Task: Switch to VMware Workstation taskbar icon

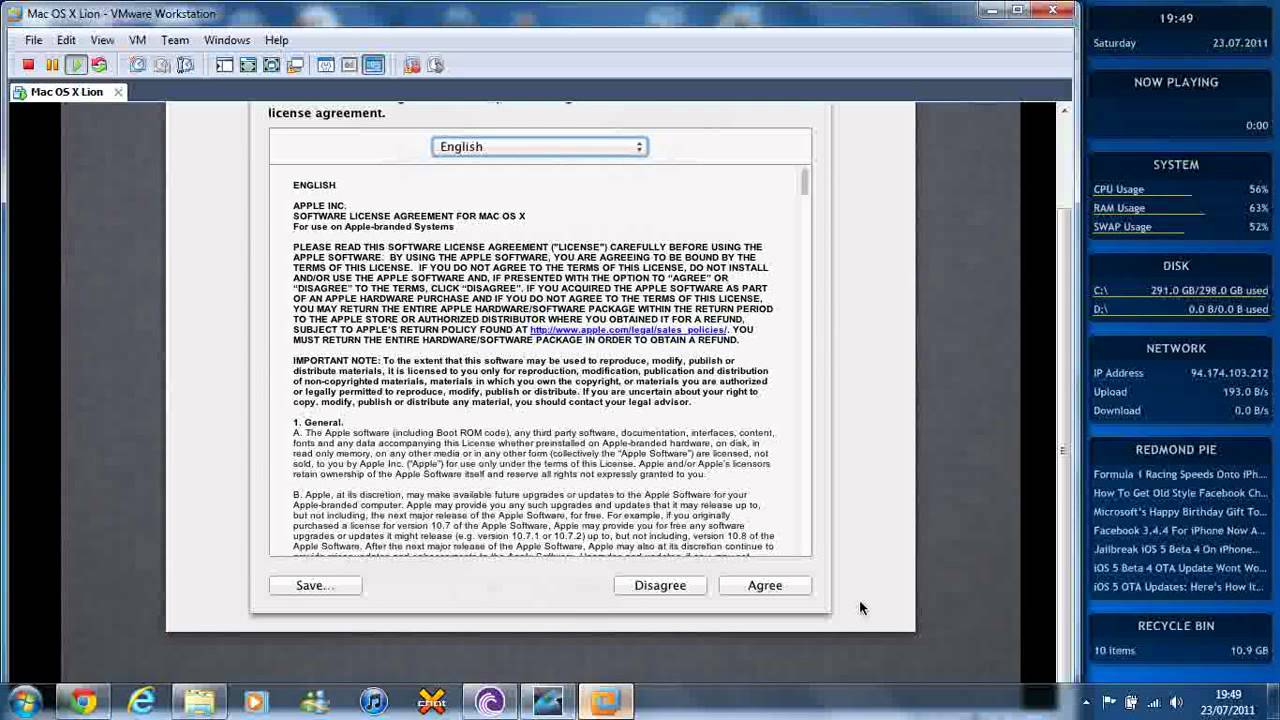Action: pyautogui.click(x=605, y=702)
